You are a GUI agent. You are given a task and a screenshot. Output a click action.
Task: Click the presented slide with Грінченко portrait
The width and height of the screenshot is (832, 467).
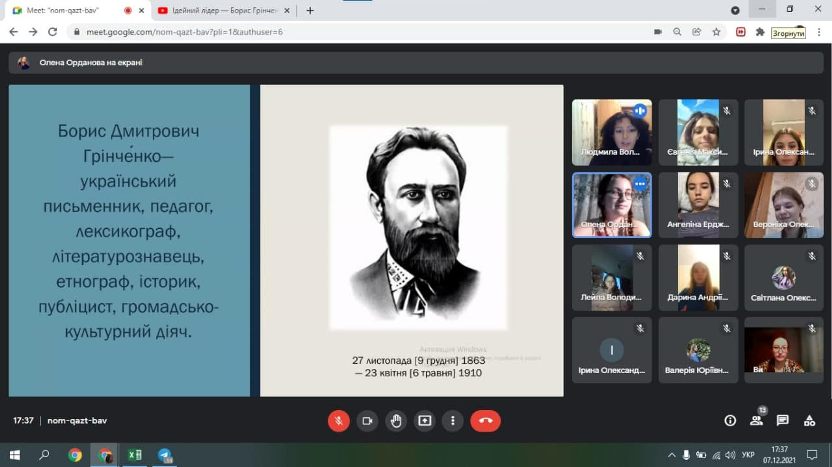pyautogui.click(x=411, y=240)
